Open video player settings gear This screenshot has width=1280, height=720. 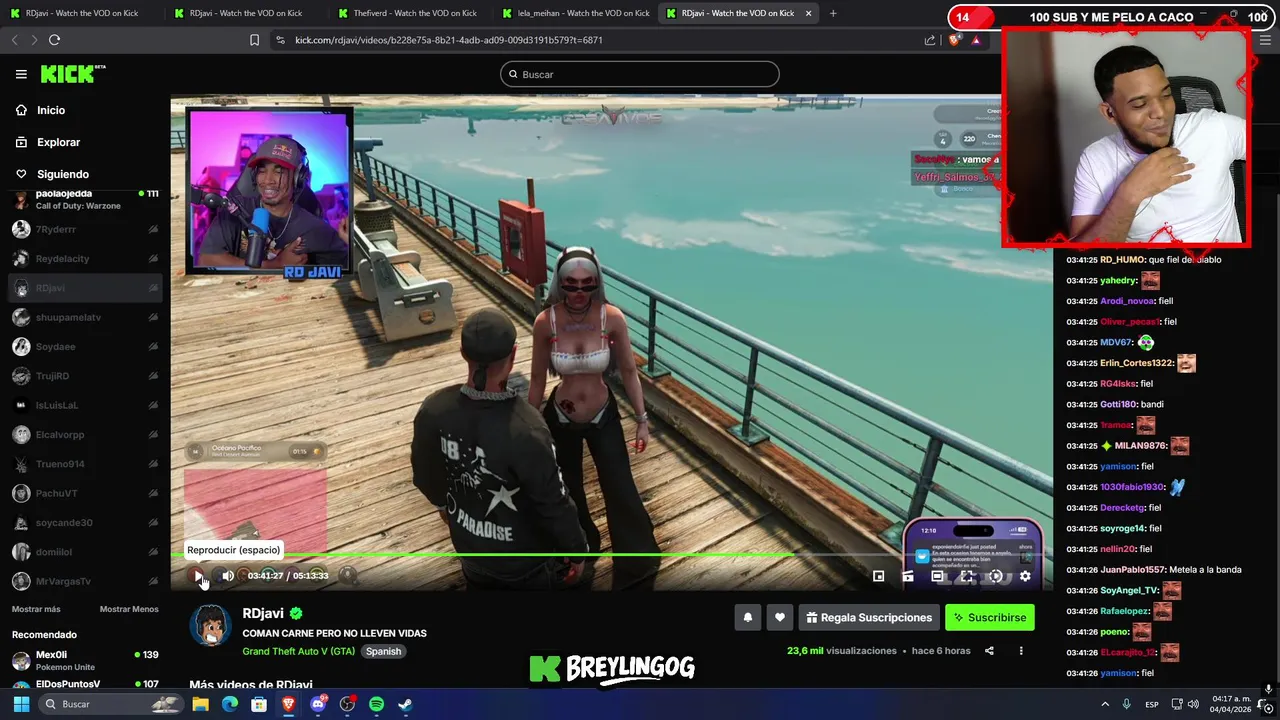click(x=1025, y=576)
